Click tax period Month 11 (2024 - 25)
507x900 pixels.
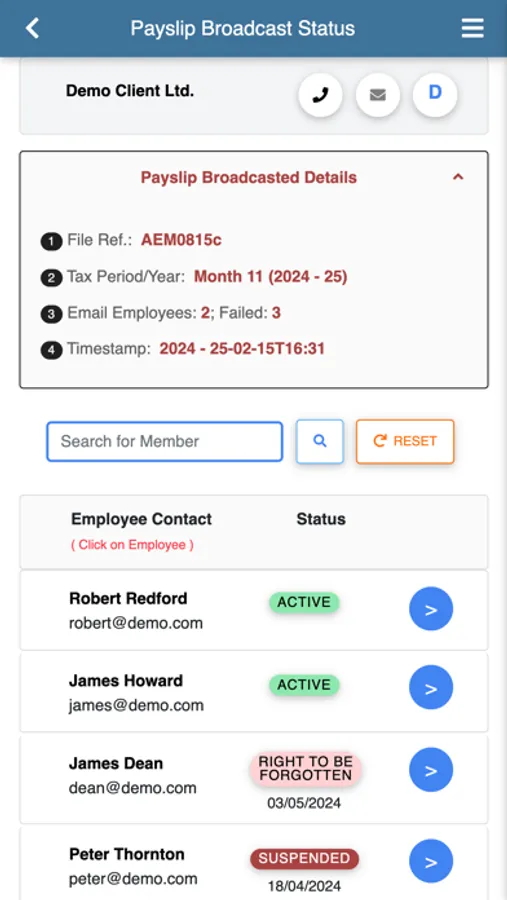point(270,277)
